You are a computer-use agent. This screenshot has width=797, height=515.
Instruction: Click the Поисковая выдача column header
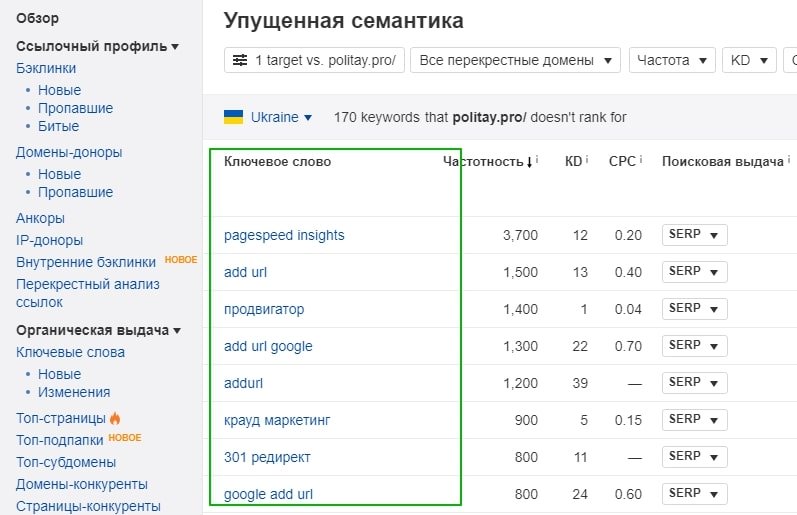722,162
